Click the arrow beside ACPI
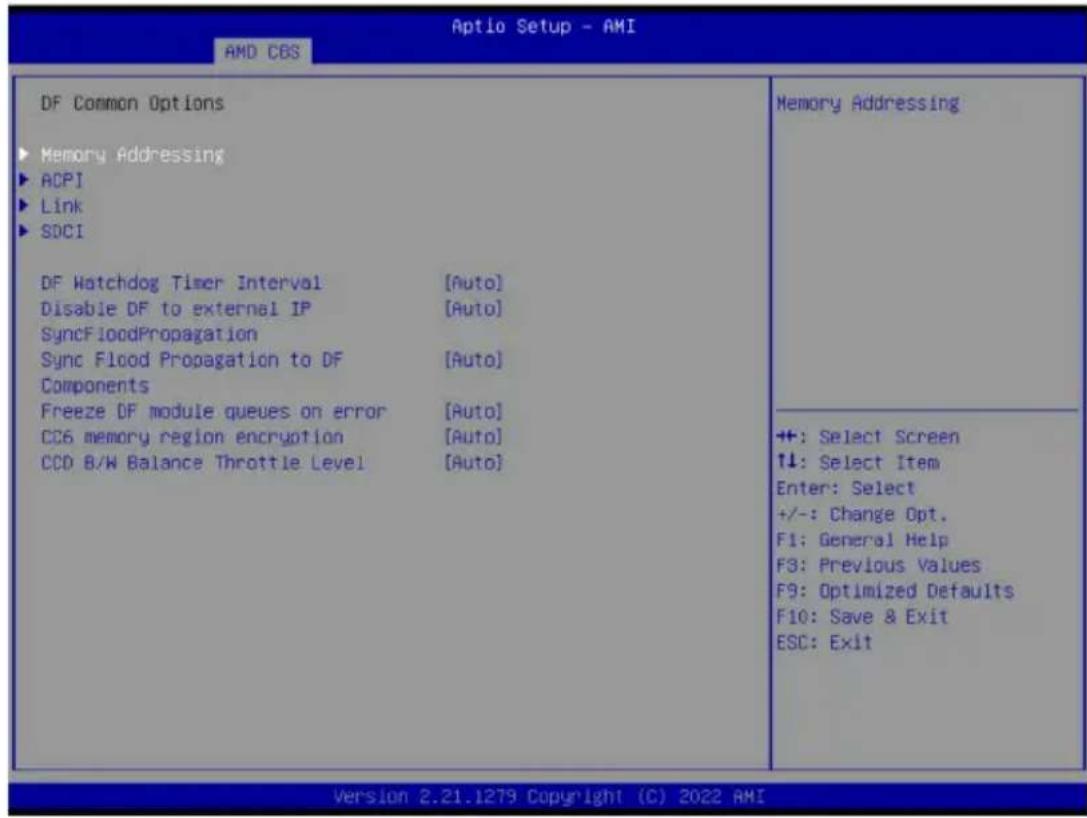This screenshot has height=818, width=1087. pos(24,180)
